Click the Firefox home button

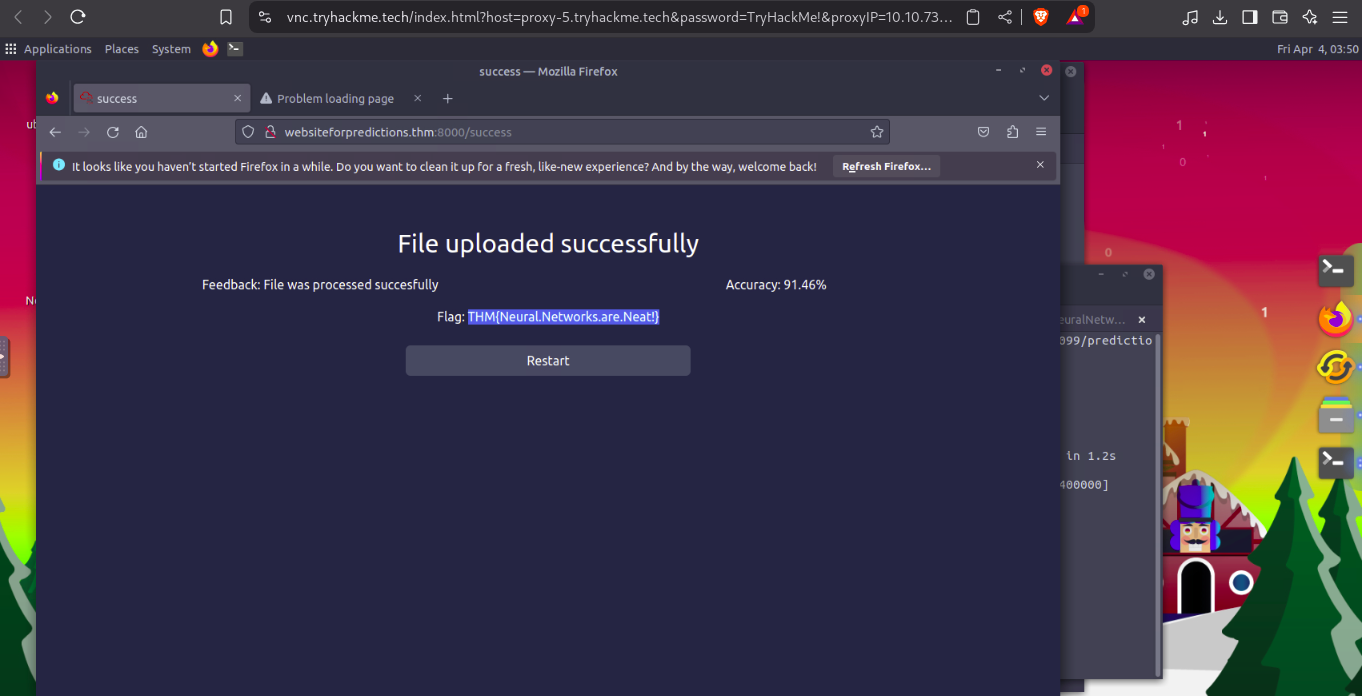click(141, 132)
